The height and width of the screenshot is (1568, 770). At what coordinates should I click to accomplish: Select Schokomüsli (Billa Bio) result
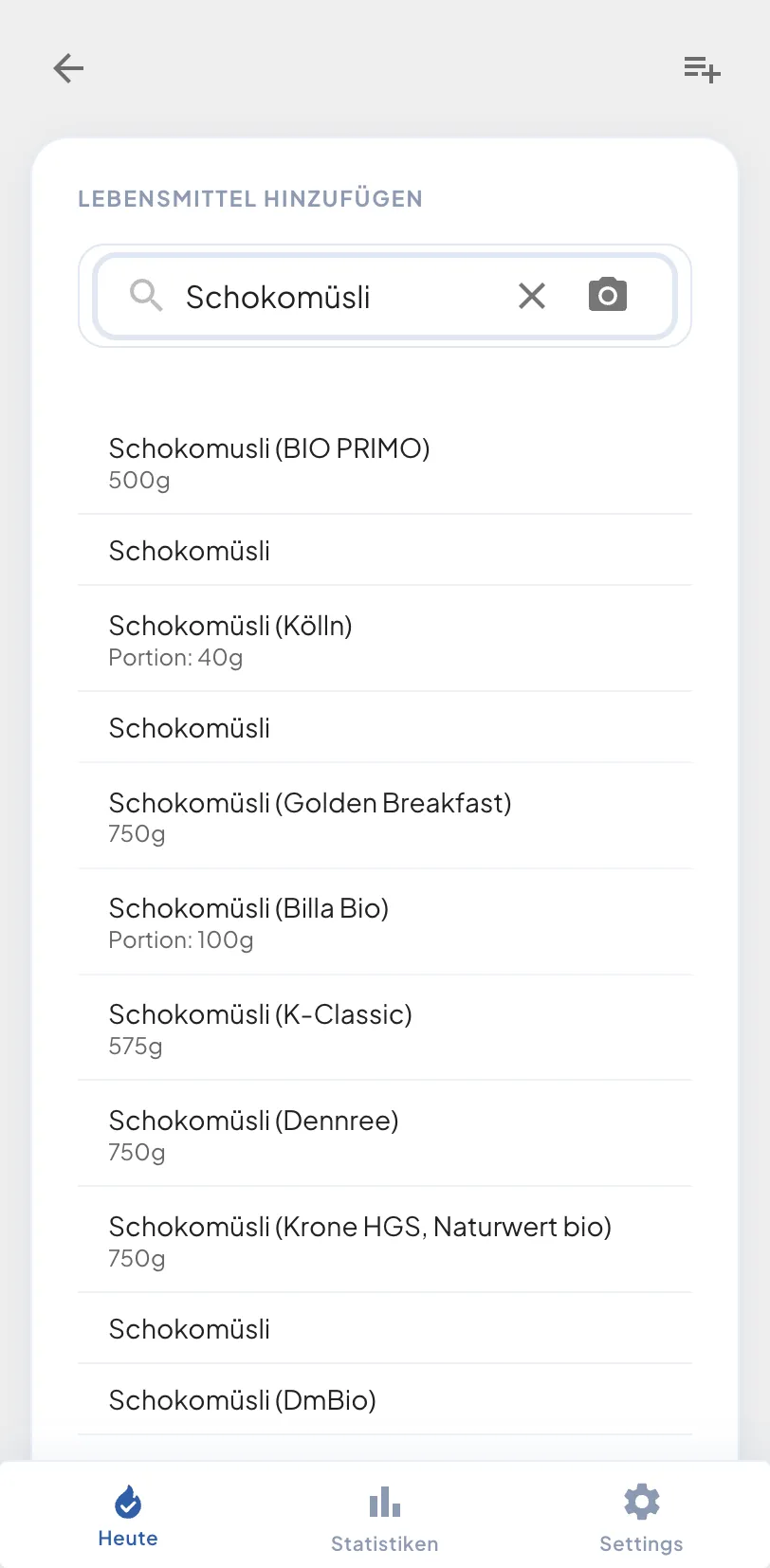(x=384, y=922)
